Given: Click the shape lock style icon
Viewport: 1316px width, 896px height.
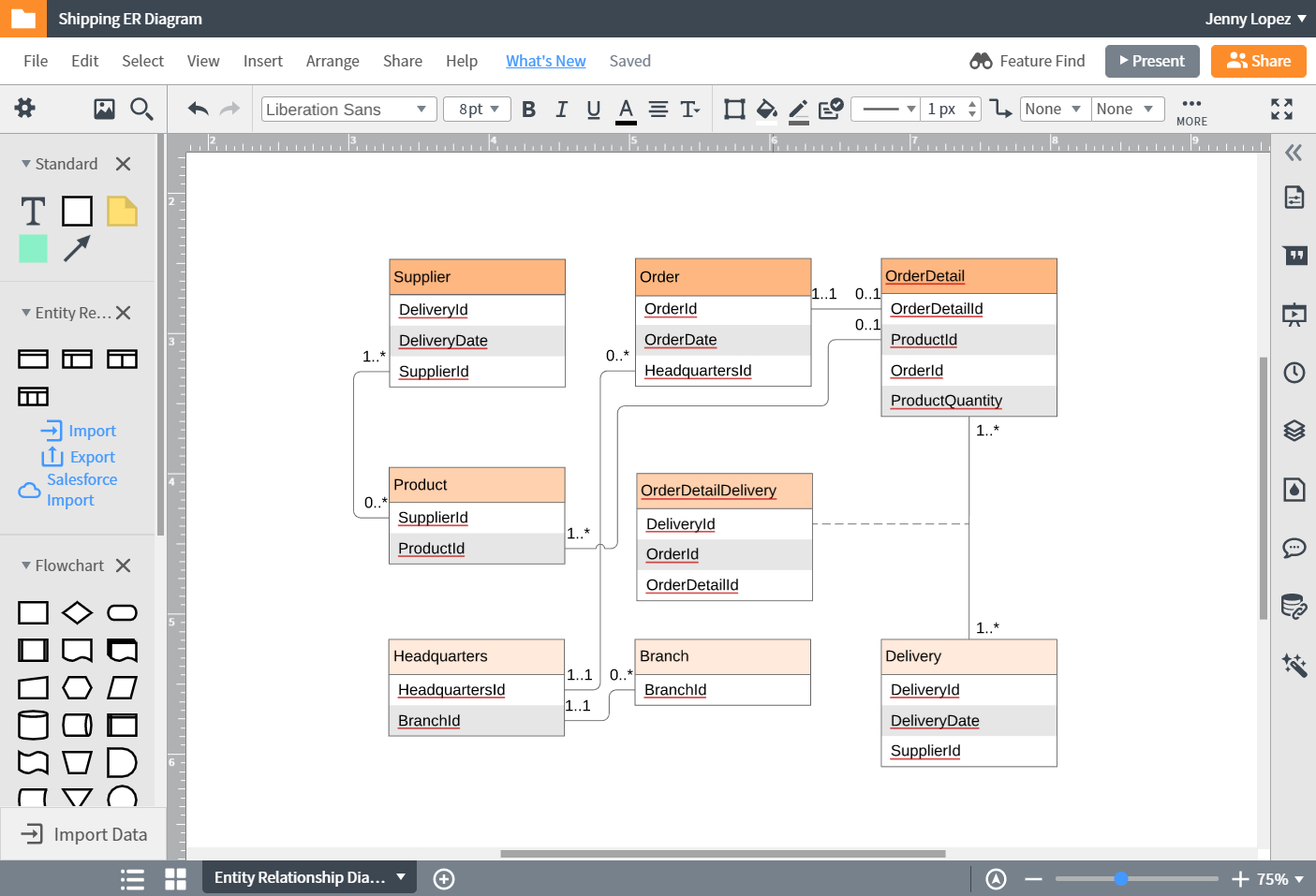Looking at the screenshot, I should click(x=831, y=110).
